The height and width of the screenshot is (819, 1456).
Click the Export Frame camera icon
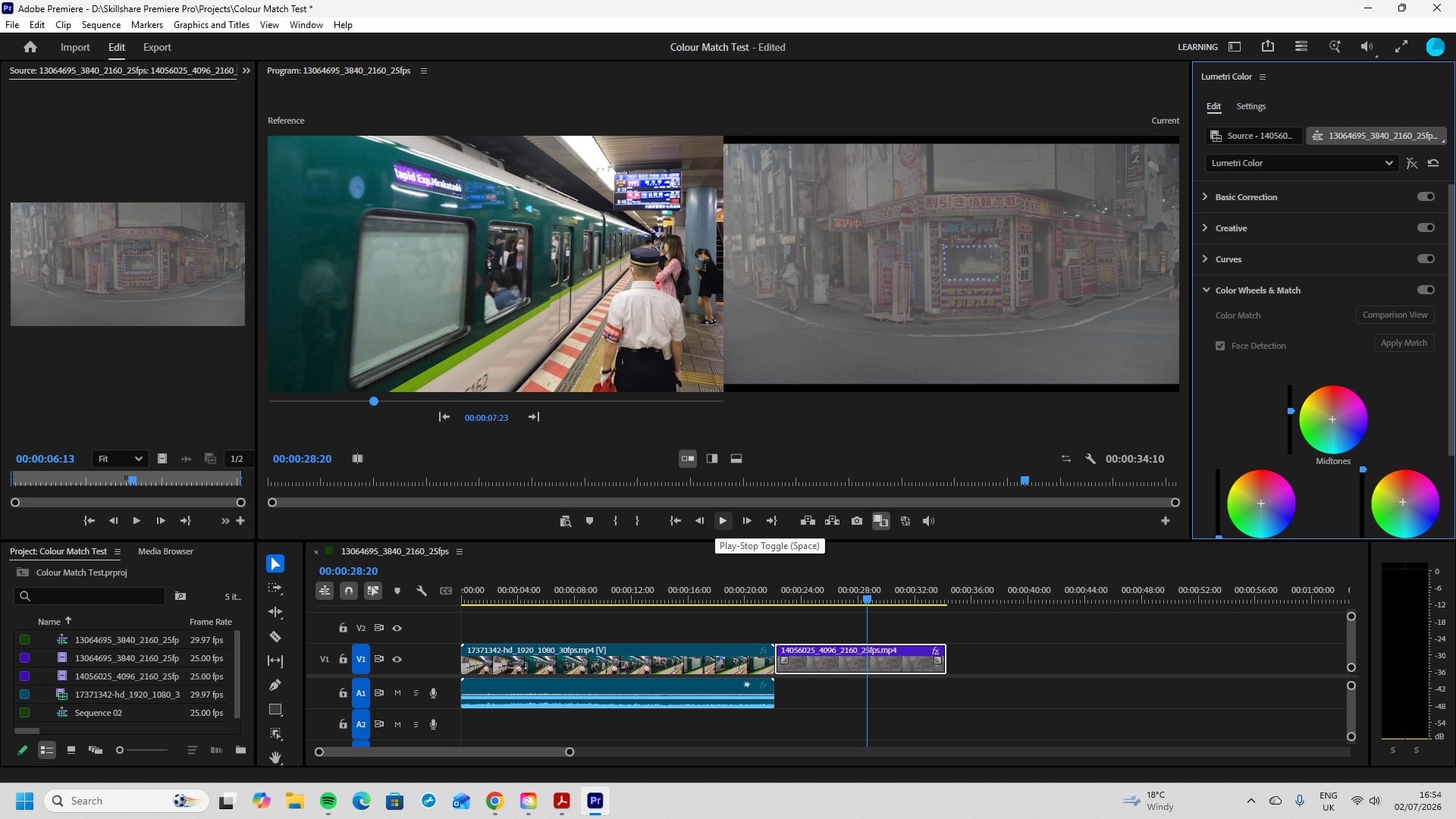point(857,521)
